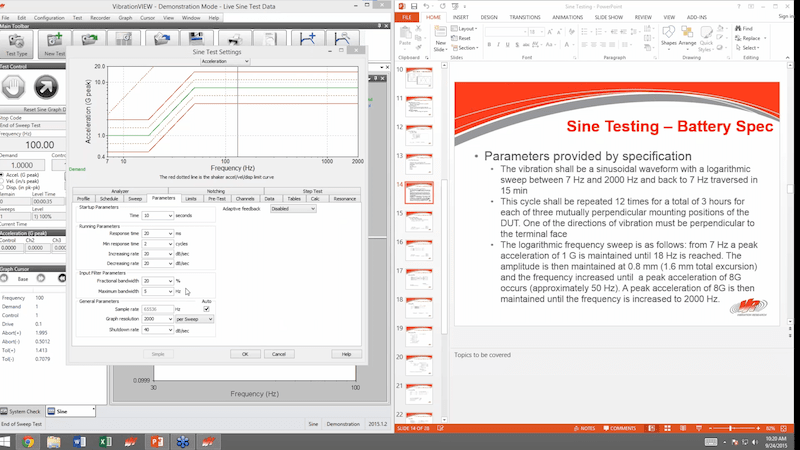Click the Sample rate input field

tap(158, 309)
